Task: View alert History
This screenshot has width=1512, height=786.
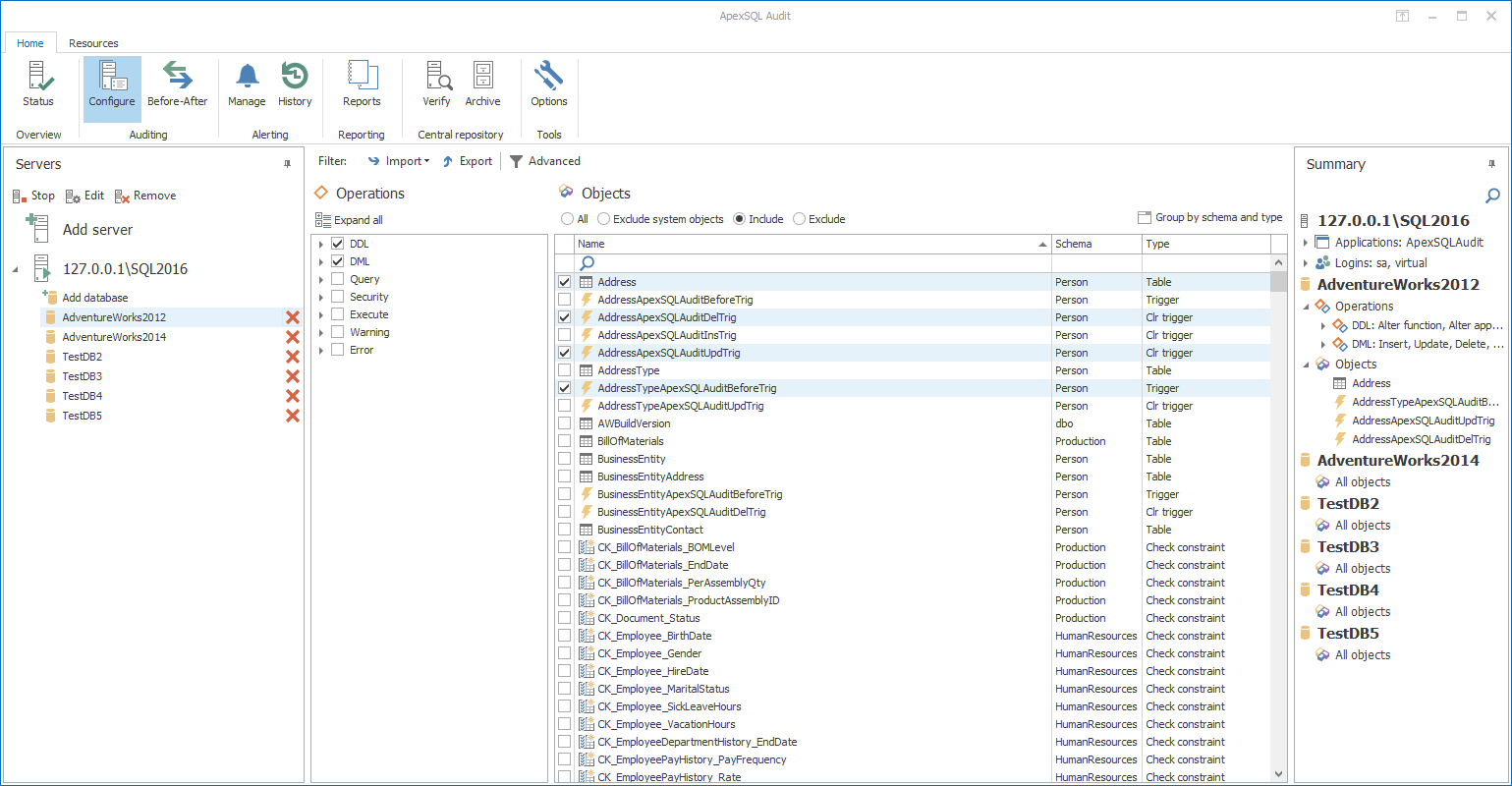Action: tap(295, 86)
